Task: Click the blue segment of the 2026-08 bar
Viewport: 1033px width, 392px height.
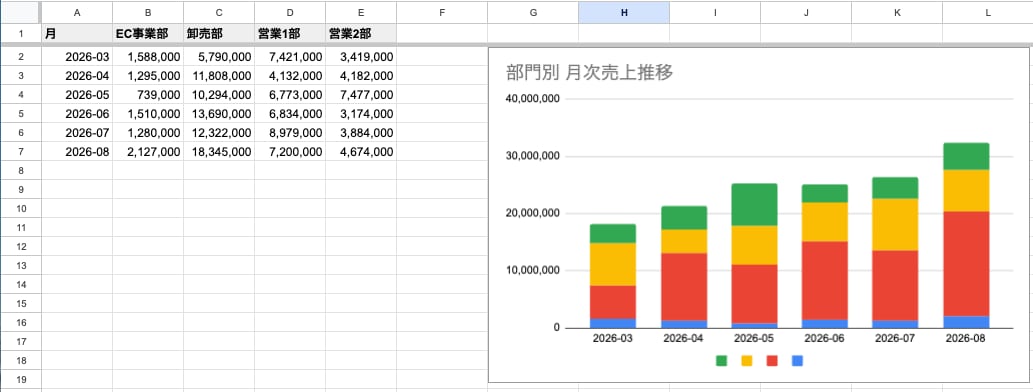Action: 966,322
